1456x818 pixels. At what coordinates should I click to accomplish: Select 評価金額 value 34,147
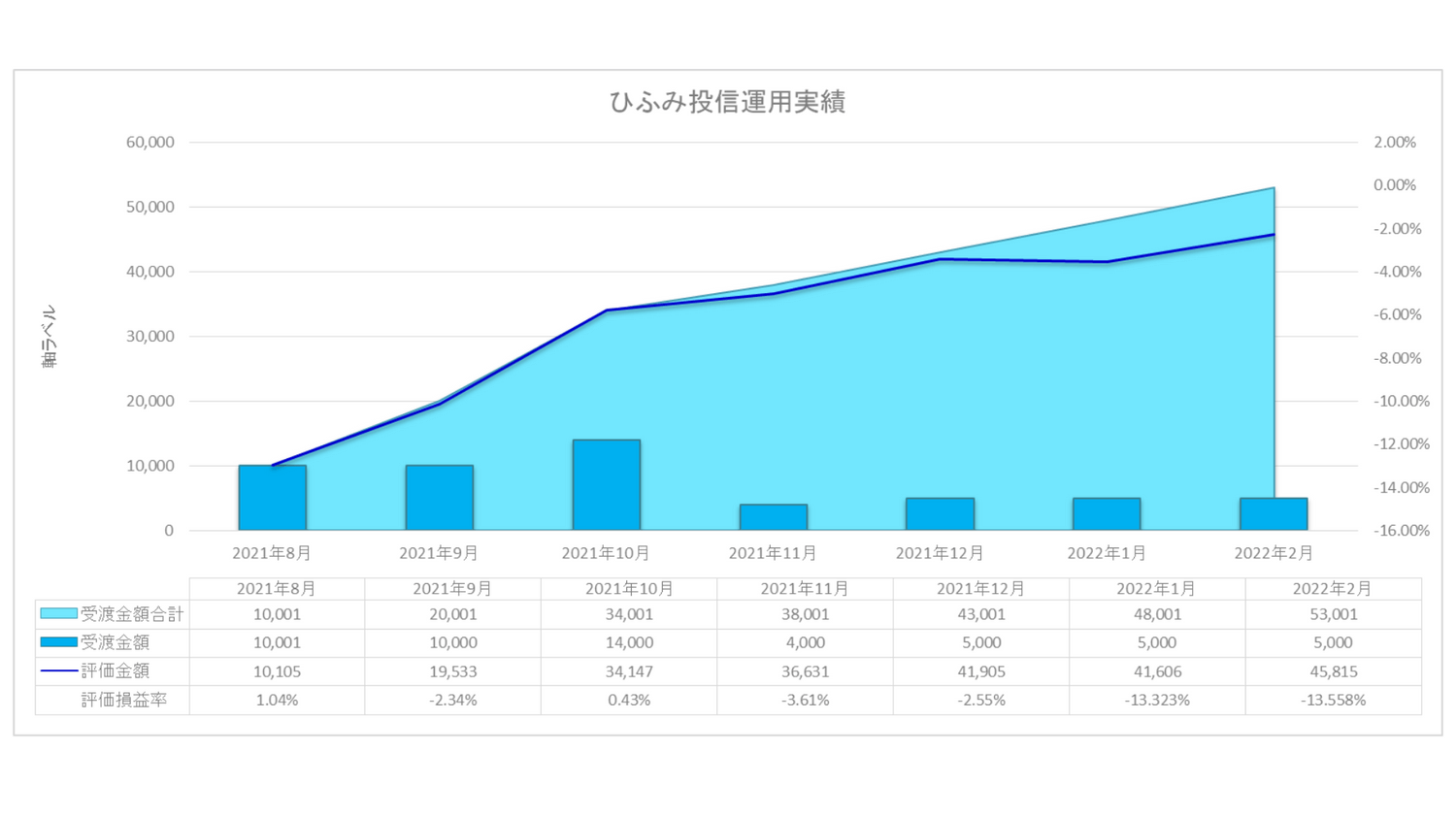(629, 671)
